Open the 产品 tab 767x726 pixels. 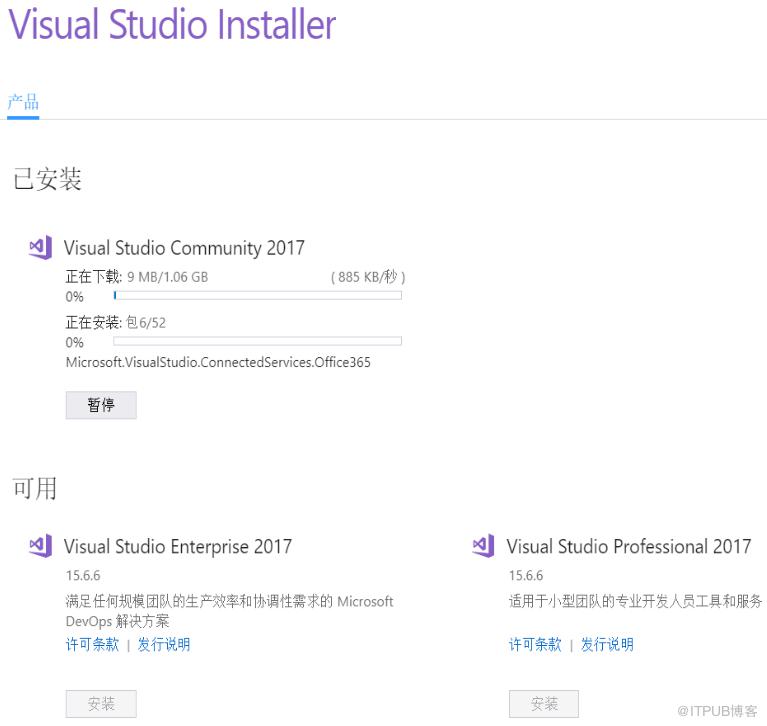click(x=23, y=102)
